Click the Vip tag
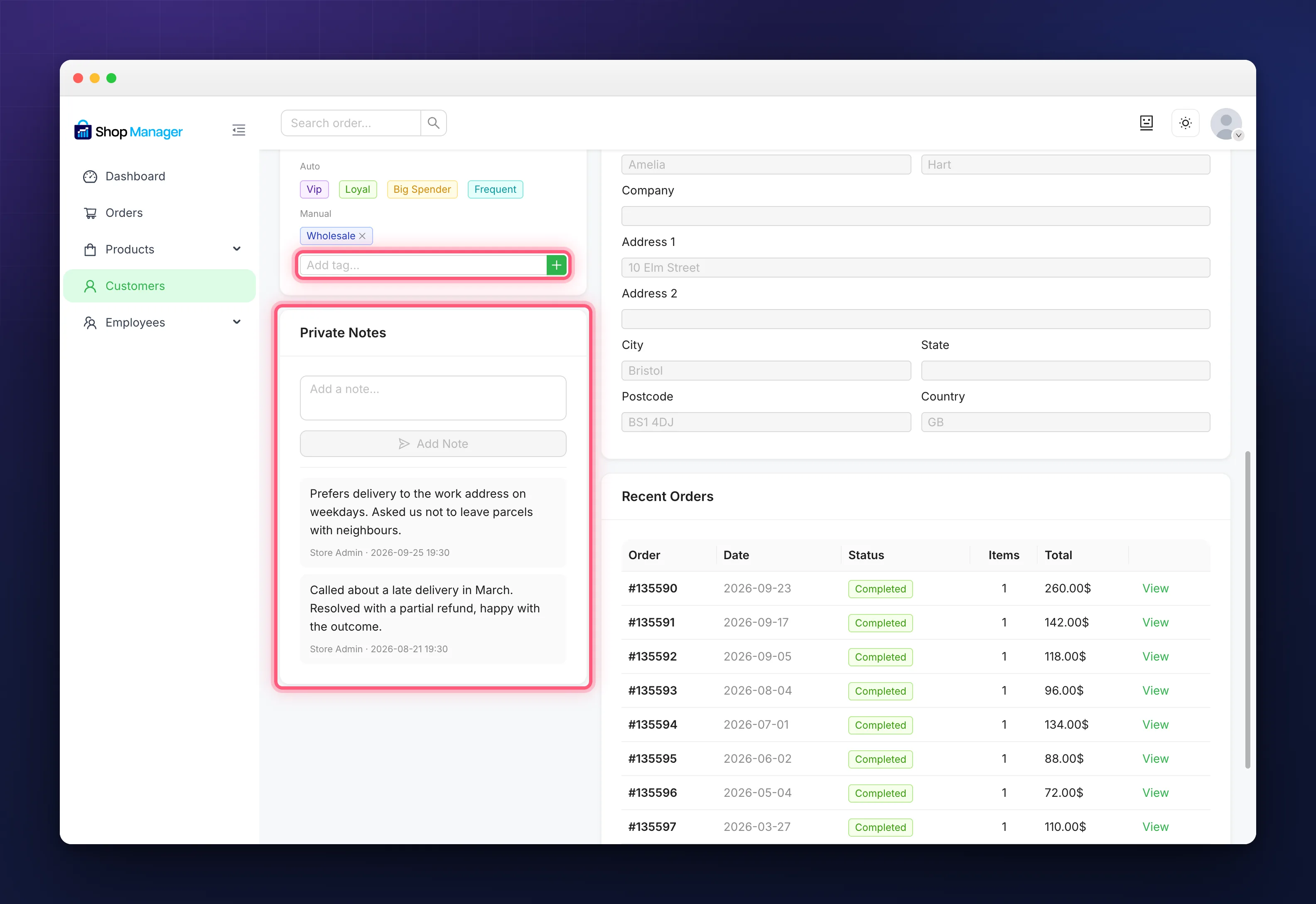 pos(314,189)
